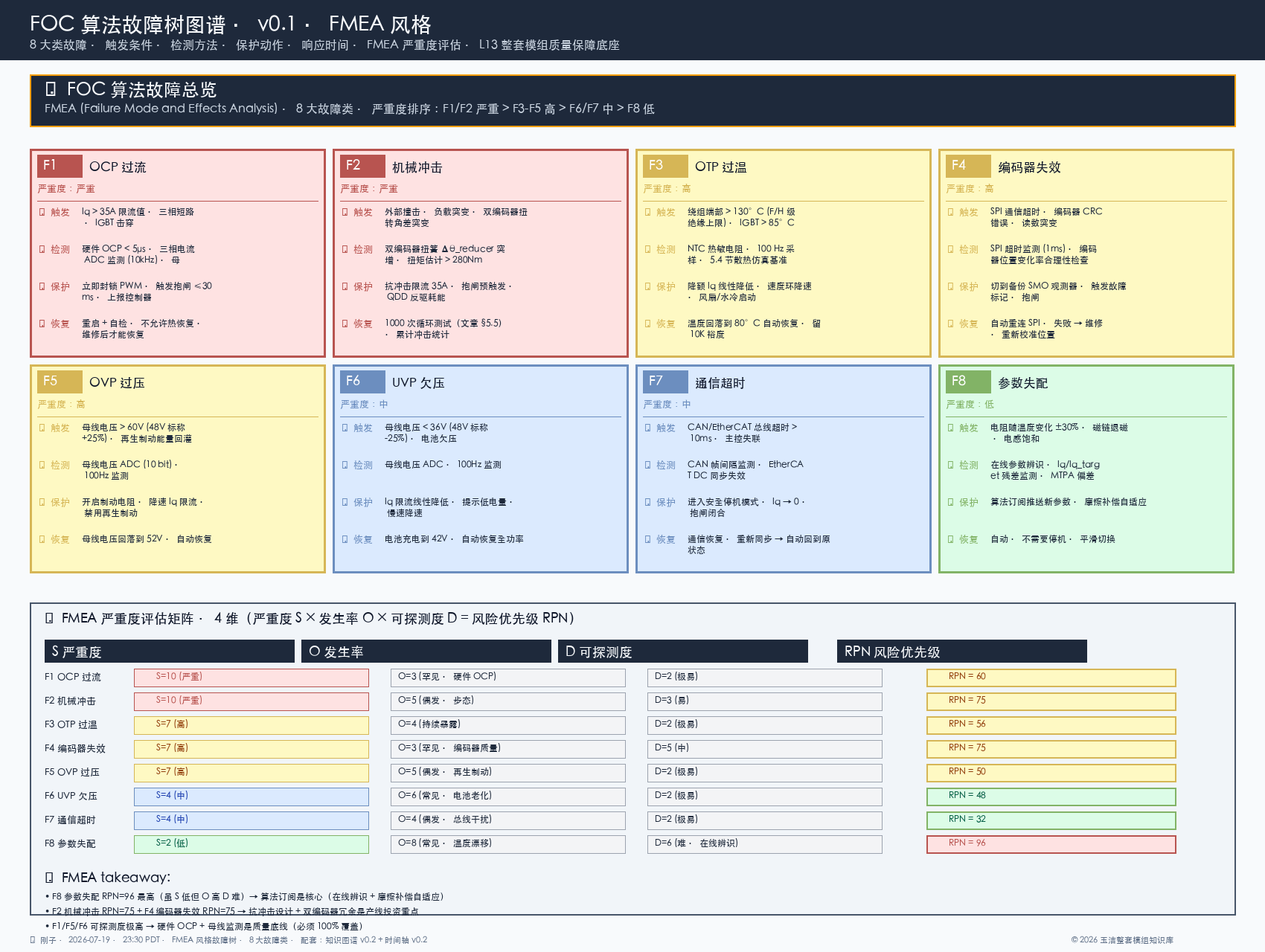Click the S=7 cell in F4 编码器失效 row

pos(252,749)
